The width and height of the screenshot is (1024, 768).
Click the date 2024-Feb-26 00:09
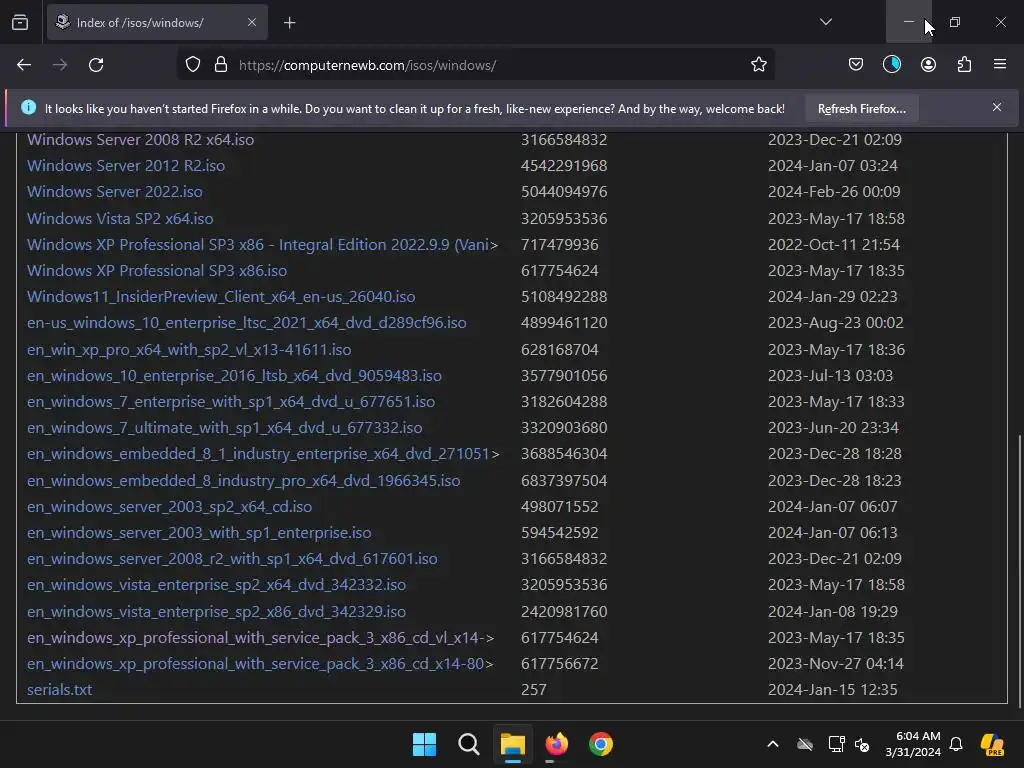[834, 192]
